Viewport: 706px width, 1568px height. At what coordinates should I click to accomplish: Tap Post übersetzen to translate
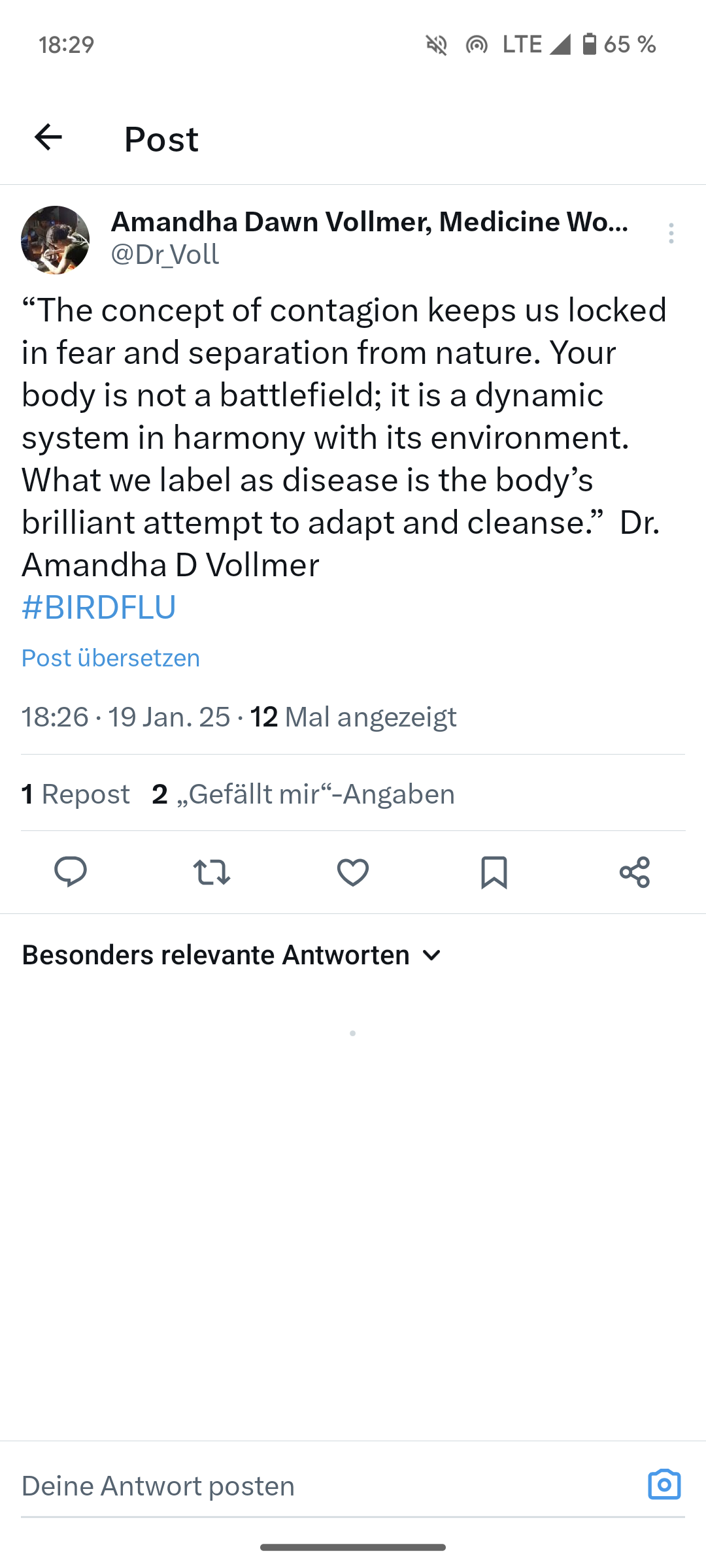tap(111, 658)
